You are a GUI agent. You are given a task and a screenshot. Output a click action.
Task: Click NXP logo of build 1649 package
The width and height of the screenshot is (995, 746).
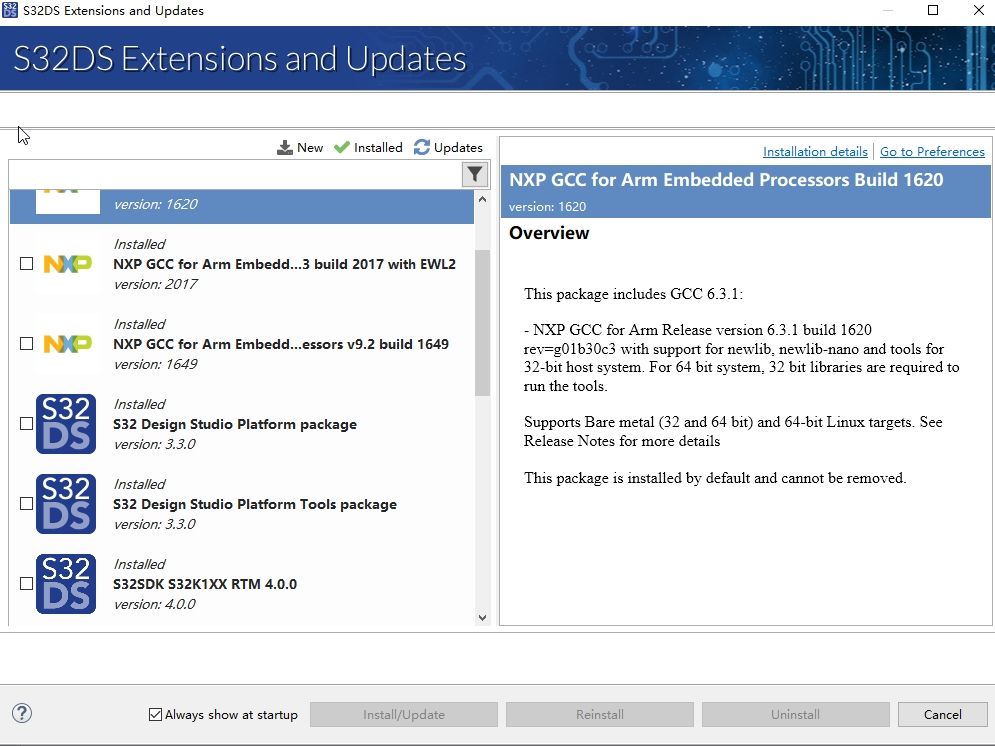pos(67,343)
